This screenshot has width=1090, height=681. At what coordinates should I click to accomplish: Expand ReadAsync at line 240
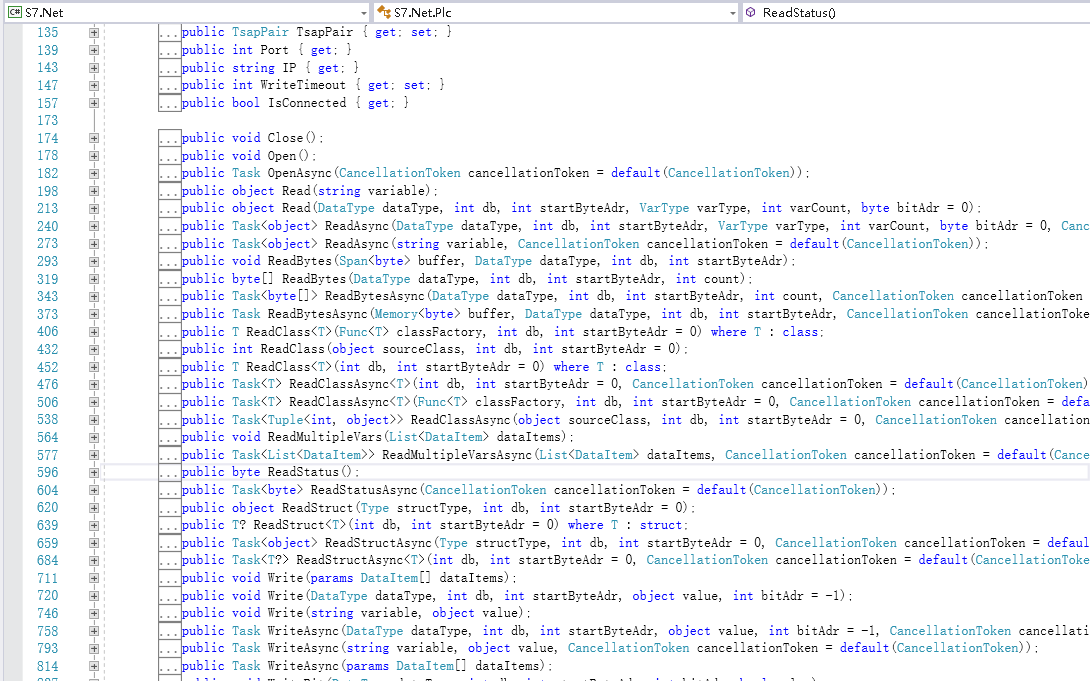[x=94, y=227]
